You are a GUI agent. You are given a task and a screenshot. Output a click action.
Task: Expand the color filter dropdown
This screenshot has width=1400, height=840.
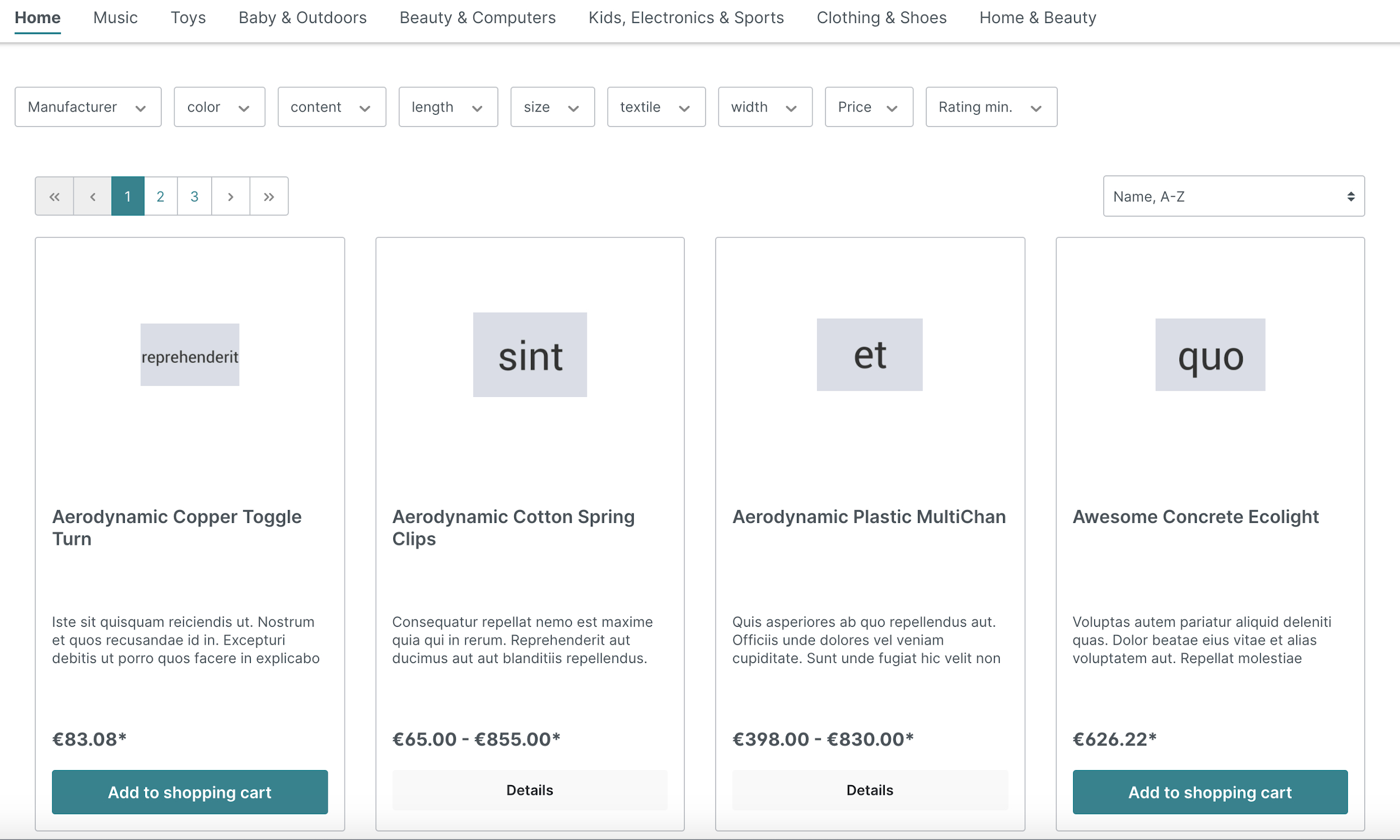(x=218, y=106)
